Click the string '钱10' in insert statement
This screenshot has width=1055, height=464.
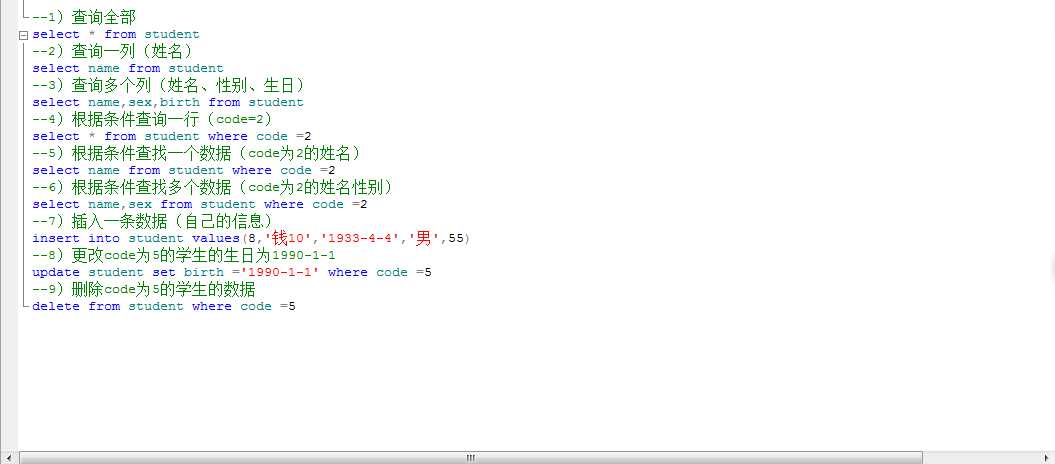(287, 239)
